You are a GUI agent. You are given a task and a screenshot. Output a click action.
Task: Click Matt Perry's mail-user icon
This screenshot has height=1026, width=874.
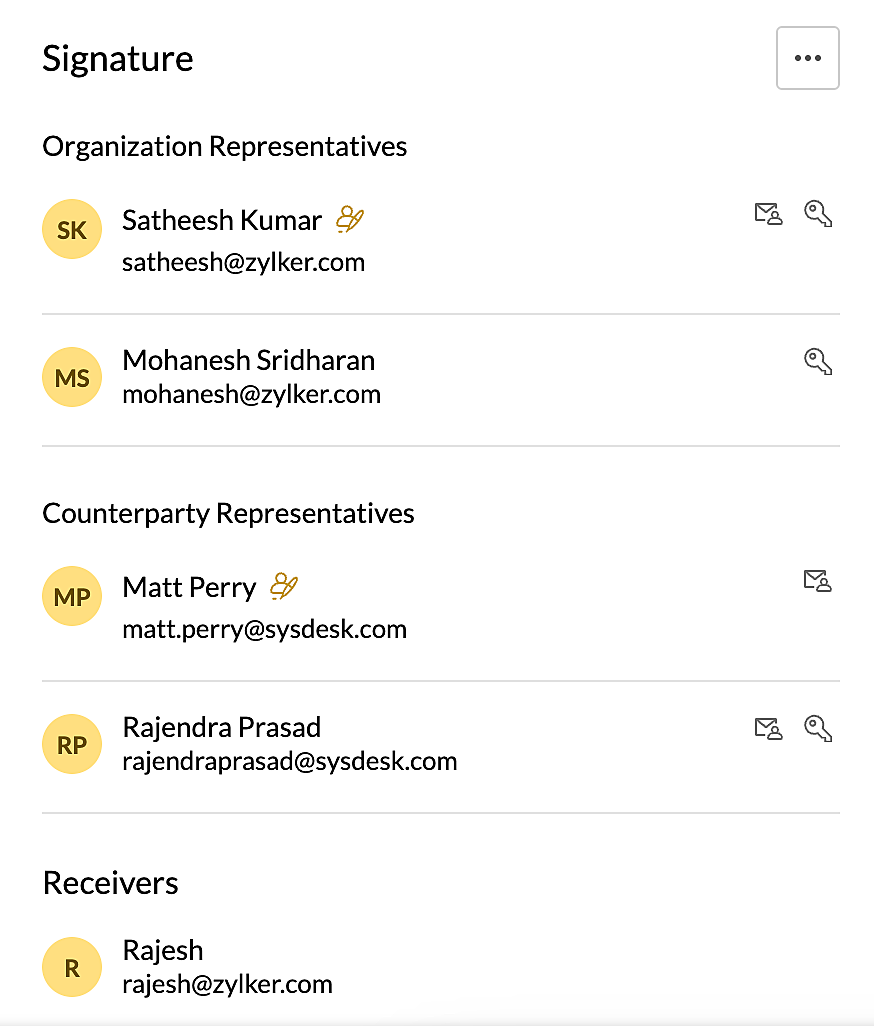click(818, 581)
